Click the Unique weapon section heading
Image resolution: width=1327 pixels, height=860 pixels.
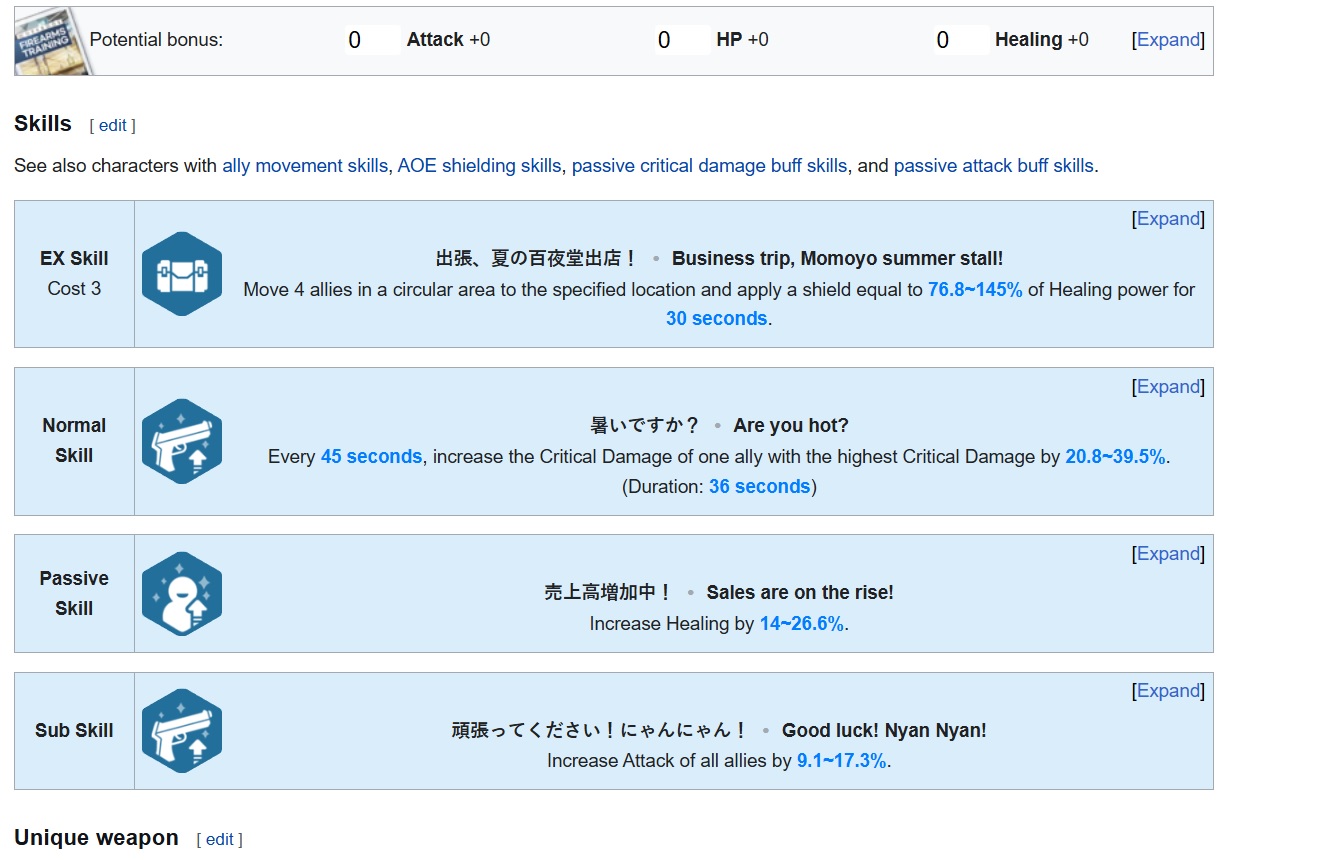(96, 838)
